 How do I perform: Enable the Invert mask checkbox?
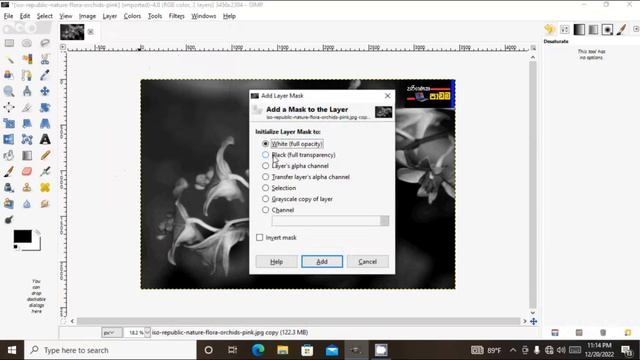click(260, 238)
